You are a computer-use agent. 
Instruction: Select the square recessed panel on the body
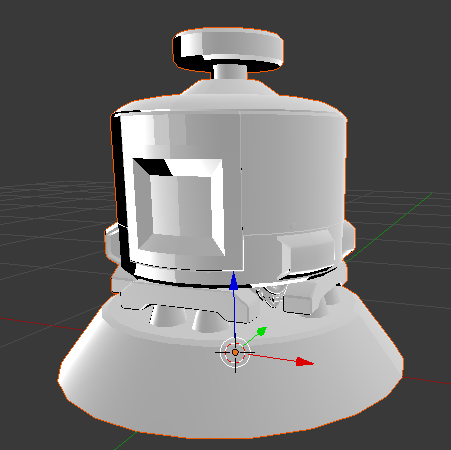point(180,207)
